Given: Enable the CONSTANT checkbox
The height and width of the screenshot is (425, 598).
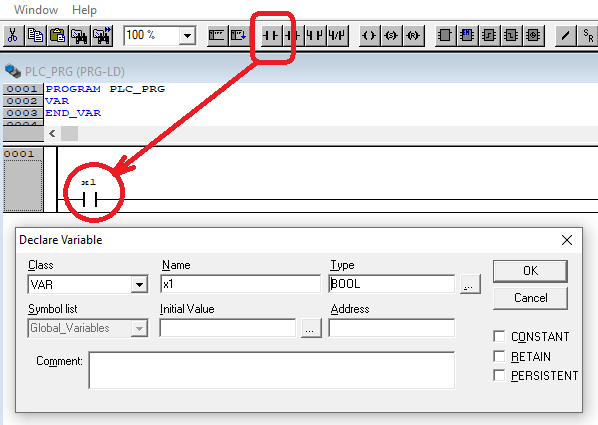Looking at the screenshot, I should 499,336.
